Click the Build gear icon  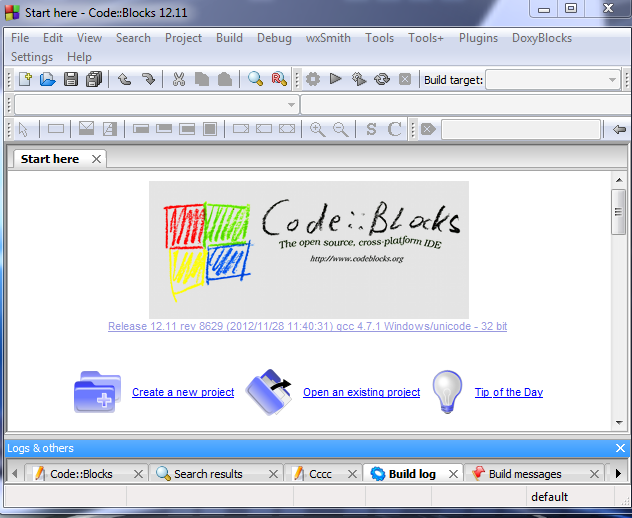coord(313,79)
